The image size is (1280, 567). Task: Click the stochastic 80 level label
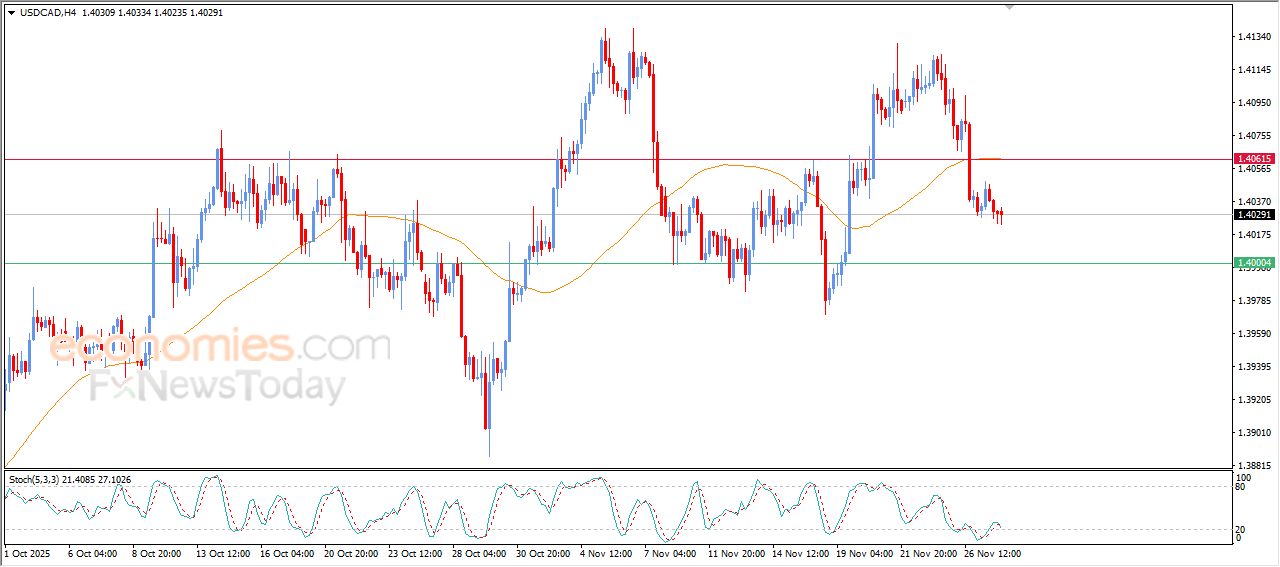(x=1239, y=487)
